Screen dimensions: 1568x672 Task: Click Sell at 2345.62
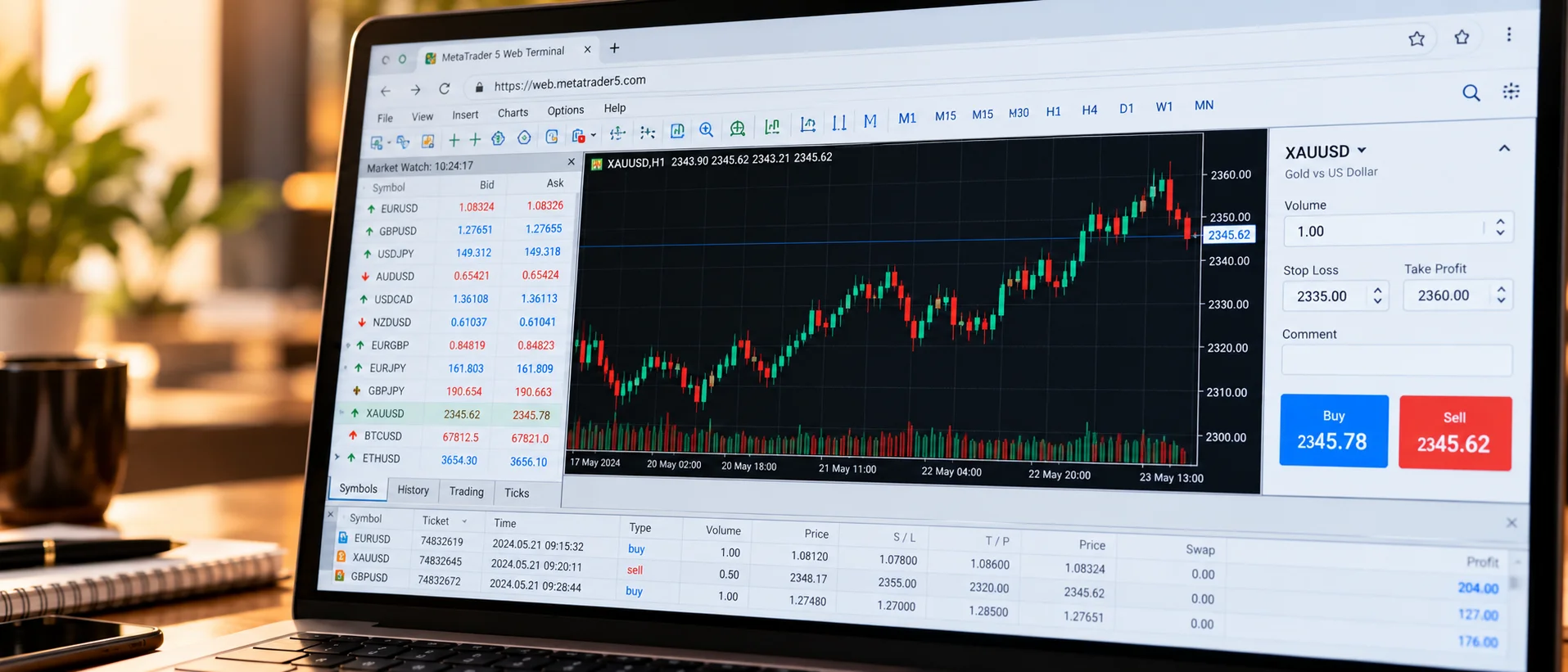point(1455,433)
